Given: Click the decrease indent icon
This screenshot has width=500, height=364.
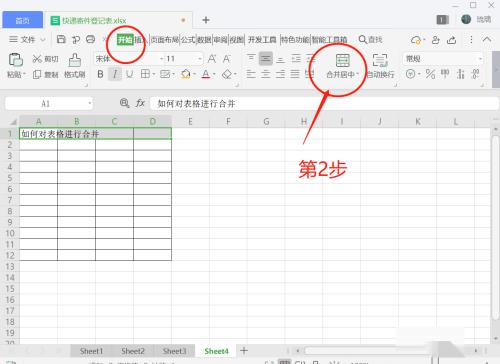Looking at the screenshot, I should tap(296, 59).
